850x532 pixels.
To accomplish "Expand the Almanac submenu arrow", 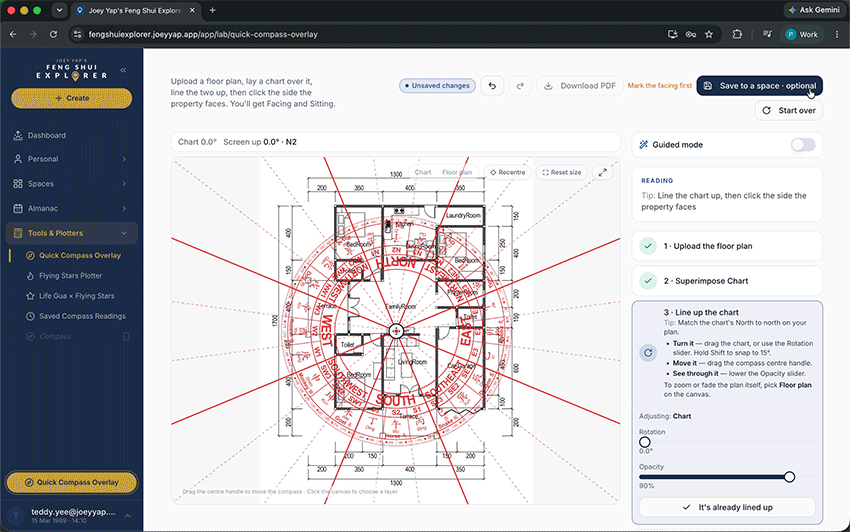I will click(124, 208).
